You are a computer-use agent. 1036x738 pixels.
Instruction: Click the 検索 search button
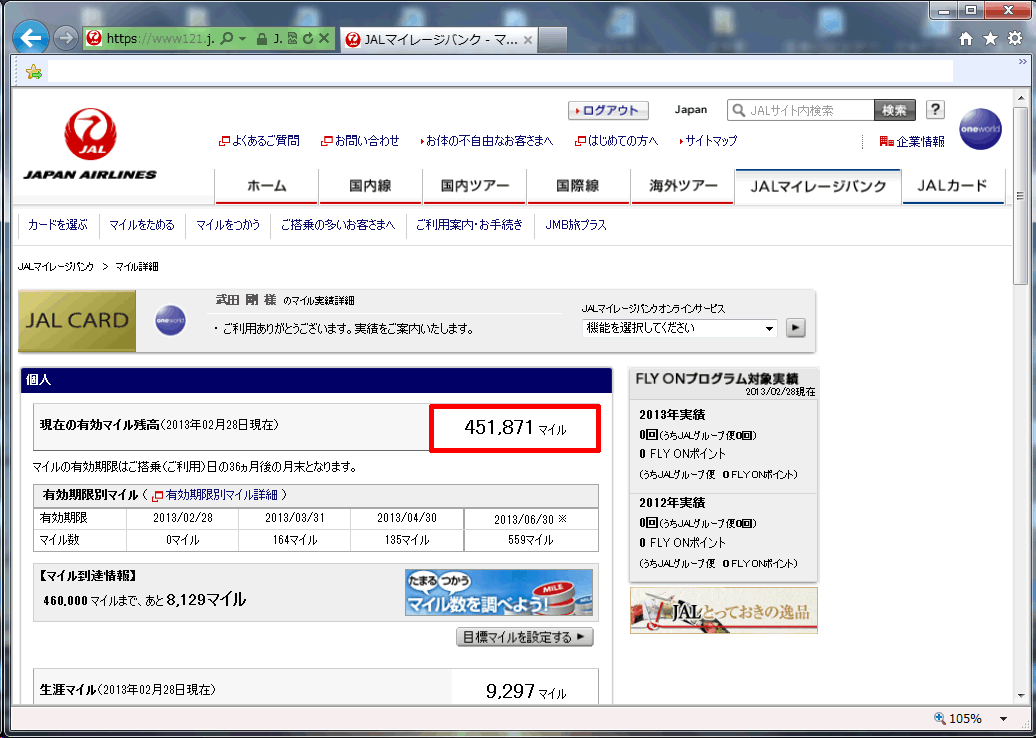[x=895, y=110]
